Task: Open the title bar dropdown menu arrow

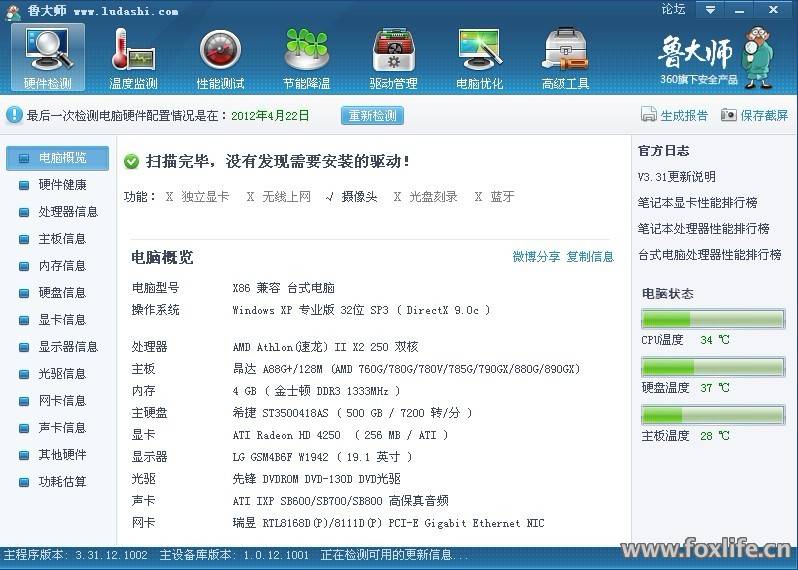Action: tap(710, 10)
